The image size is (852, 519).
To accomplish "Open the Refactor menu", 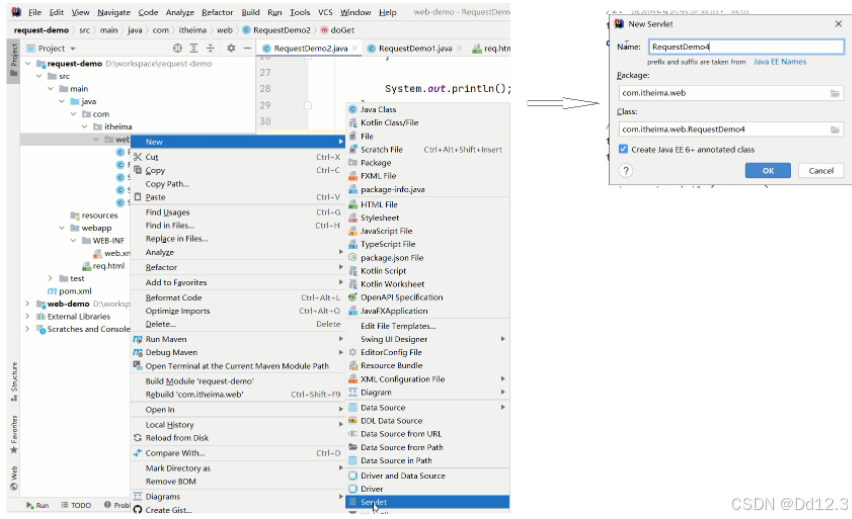I will (217, 12).
